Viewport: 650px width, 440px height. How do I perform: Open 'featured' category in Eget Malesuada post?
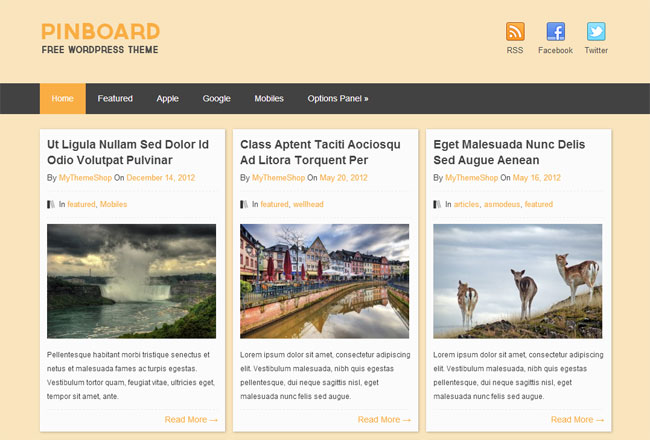tap(539, 204)
